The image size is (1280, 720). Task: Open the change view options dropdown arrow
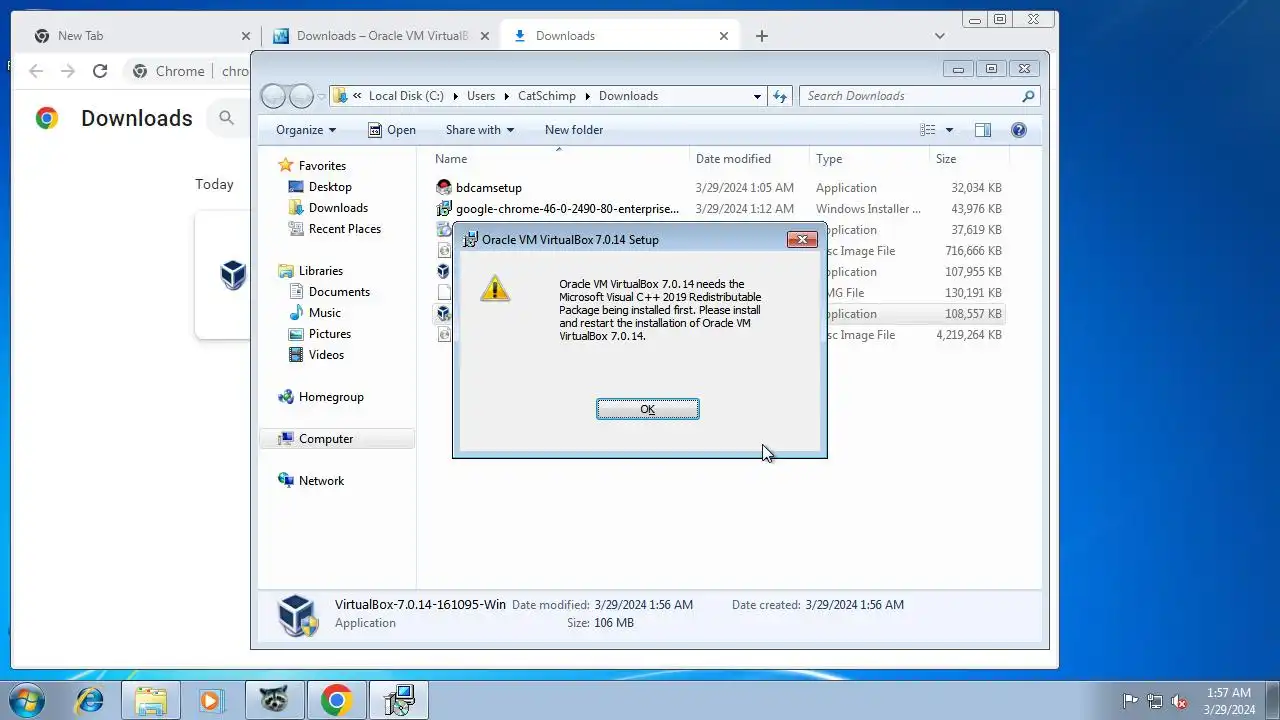click(949, 130)
